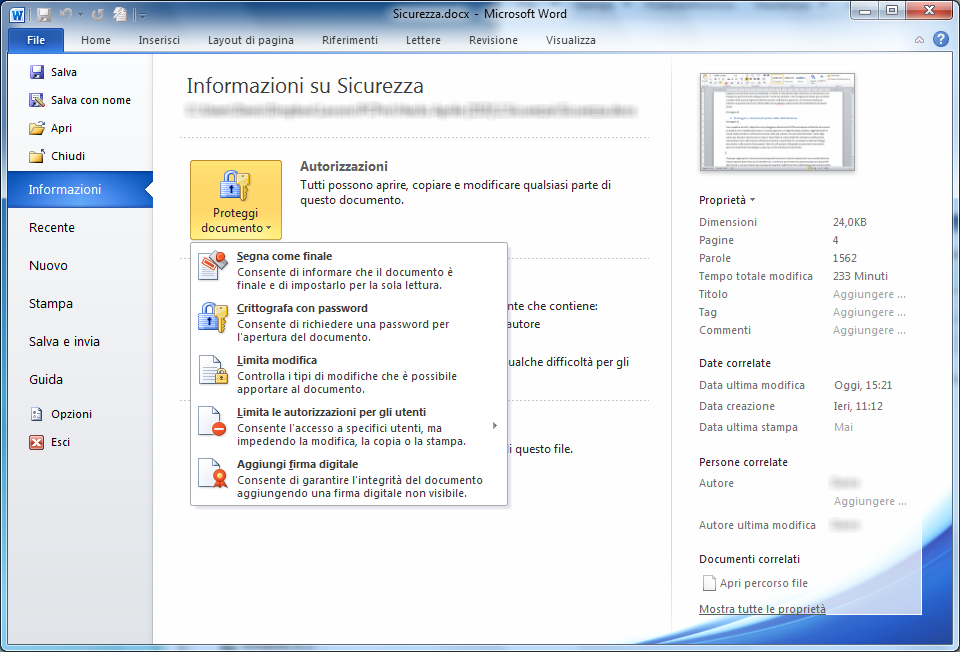The height and width of the screenshot is (652, 960).
Task: Click the Save icon in Quick Access Toolbar
Action: [43, 14]
